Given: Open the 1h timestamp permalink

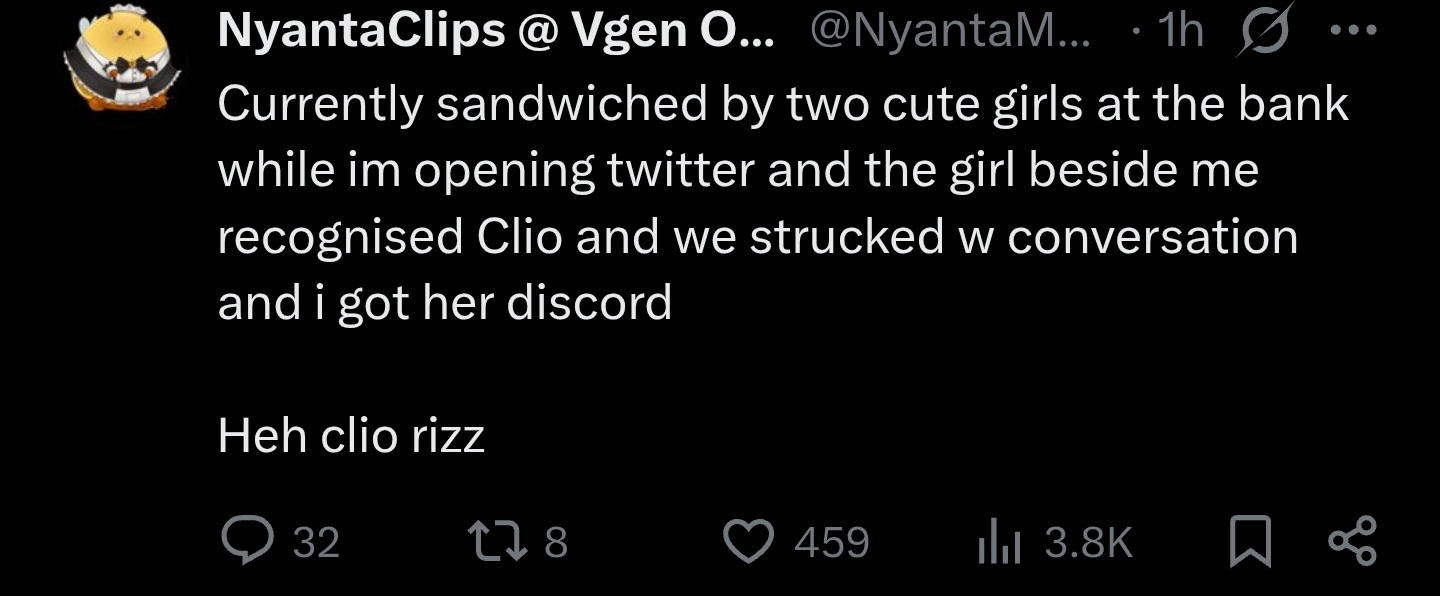Looking at the screenshot, I should click(x=1177, y=32).
